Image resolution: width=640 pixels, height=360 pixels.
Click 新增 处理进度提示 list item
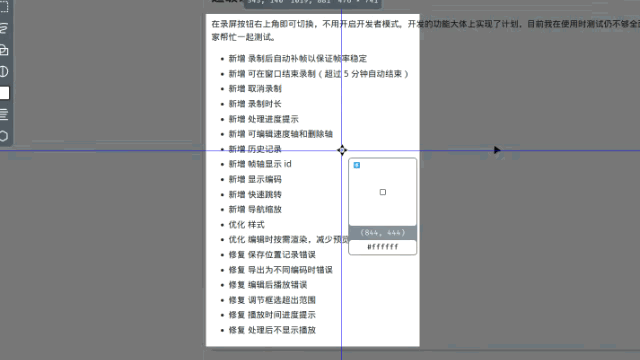tap(263, 119)
